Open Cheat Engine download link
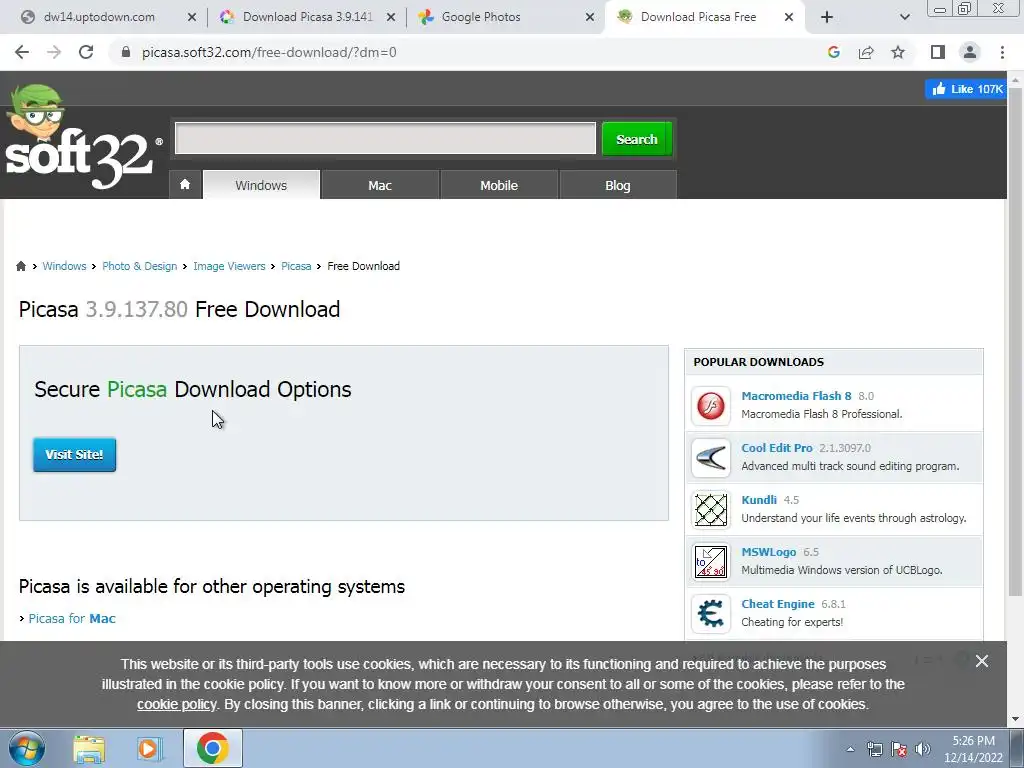 coord(778,604)
